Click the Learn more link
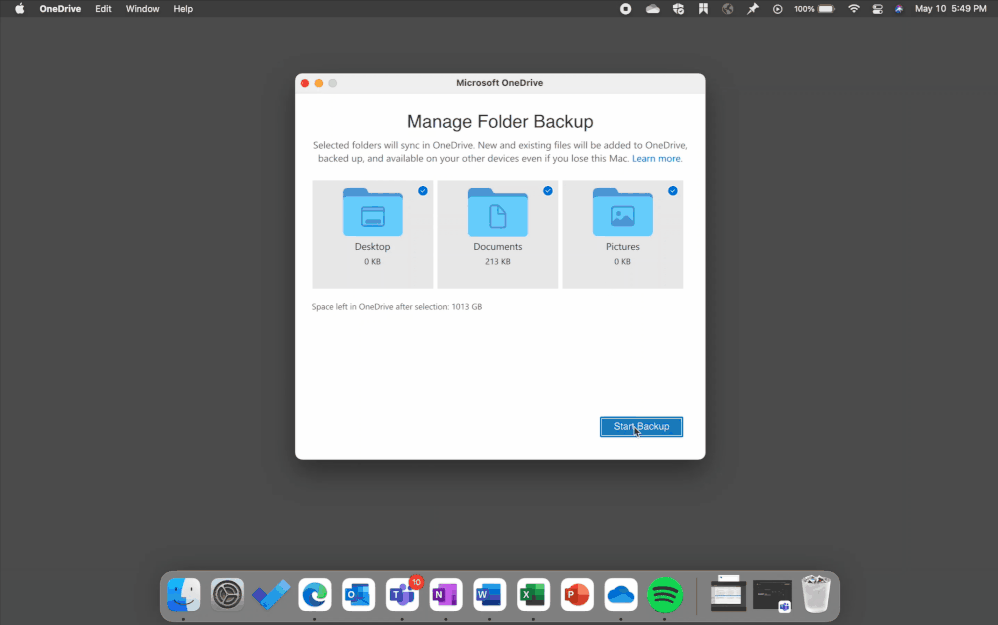The height and width of the screenshot is (625, 998). coord(656,158)
